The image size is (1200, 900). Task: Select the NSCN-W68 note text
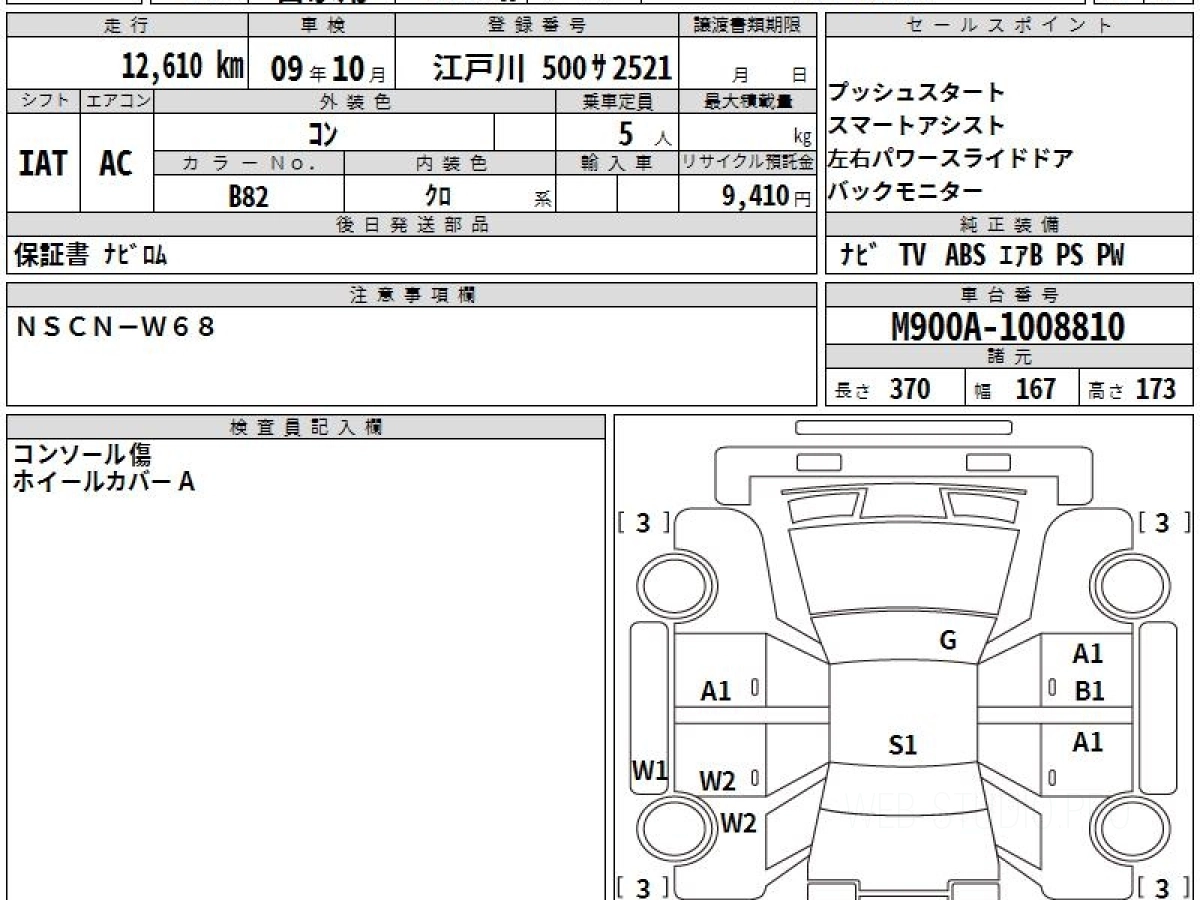(117, 326)
